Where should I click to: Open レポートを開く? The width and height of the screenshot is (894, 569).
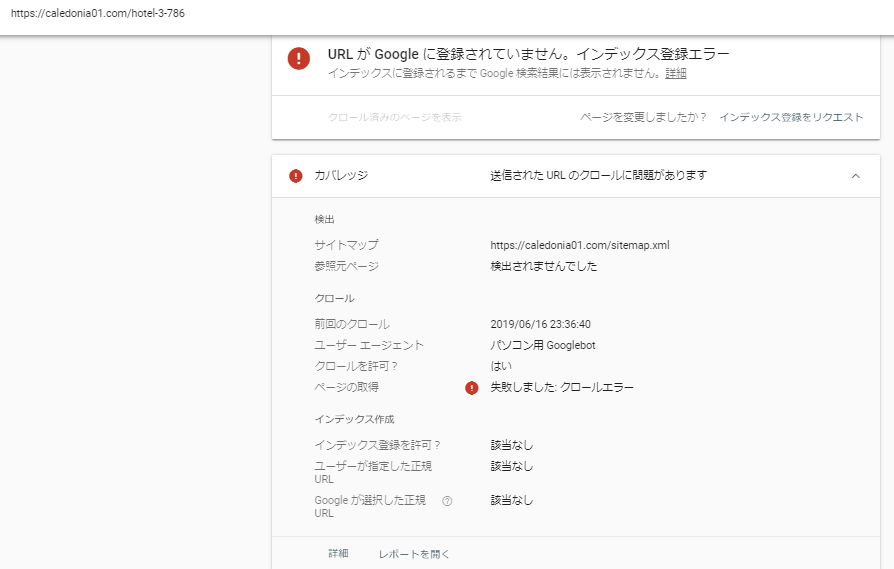pos(414,554)
